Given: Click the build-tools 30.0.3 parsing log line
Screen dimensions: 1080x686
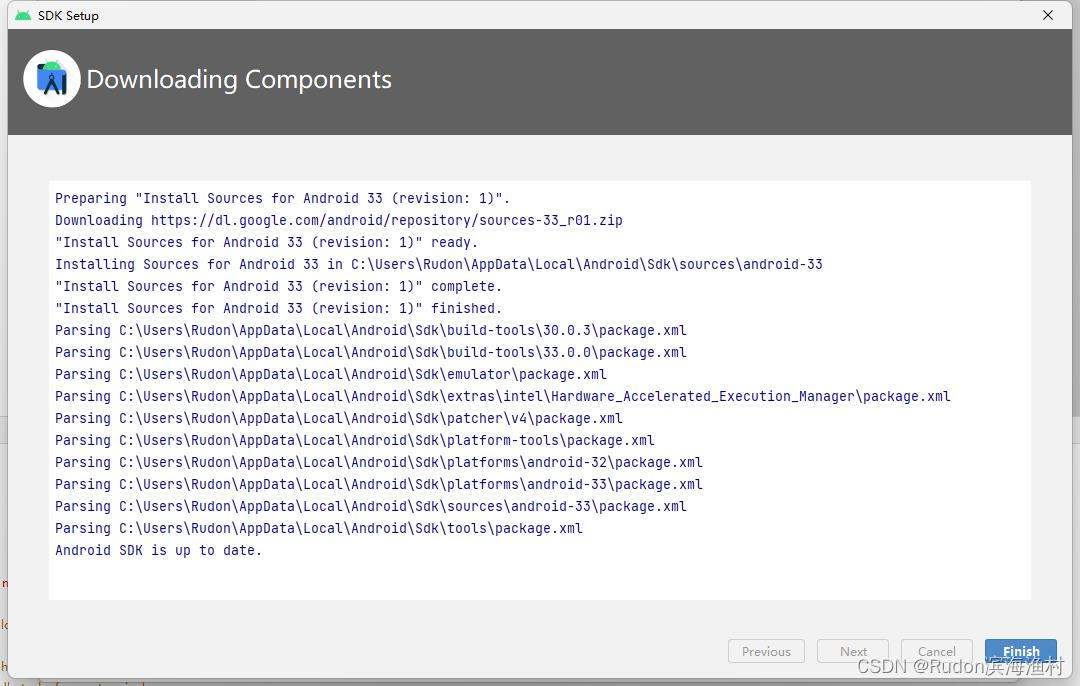Looking at the screenshot, I should pos(370,330).
